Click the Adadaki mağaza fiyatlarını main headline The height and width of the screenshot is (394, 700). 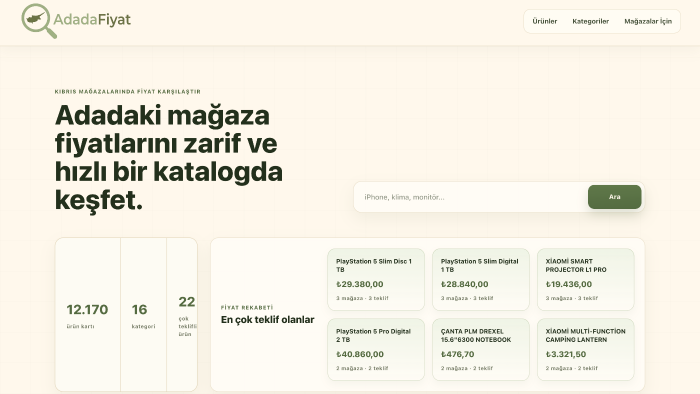click(169, 157)
